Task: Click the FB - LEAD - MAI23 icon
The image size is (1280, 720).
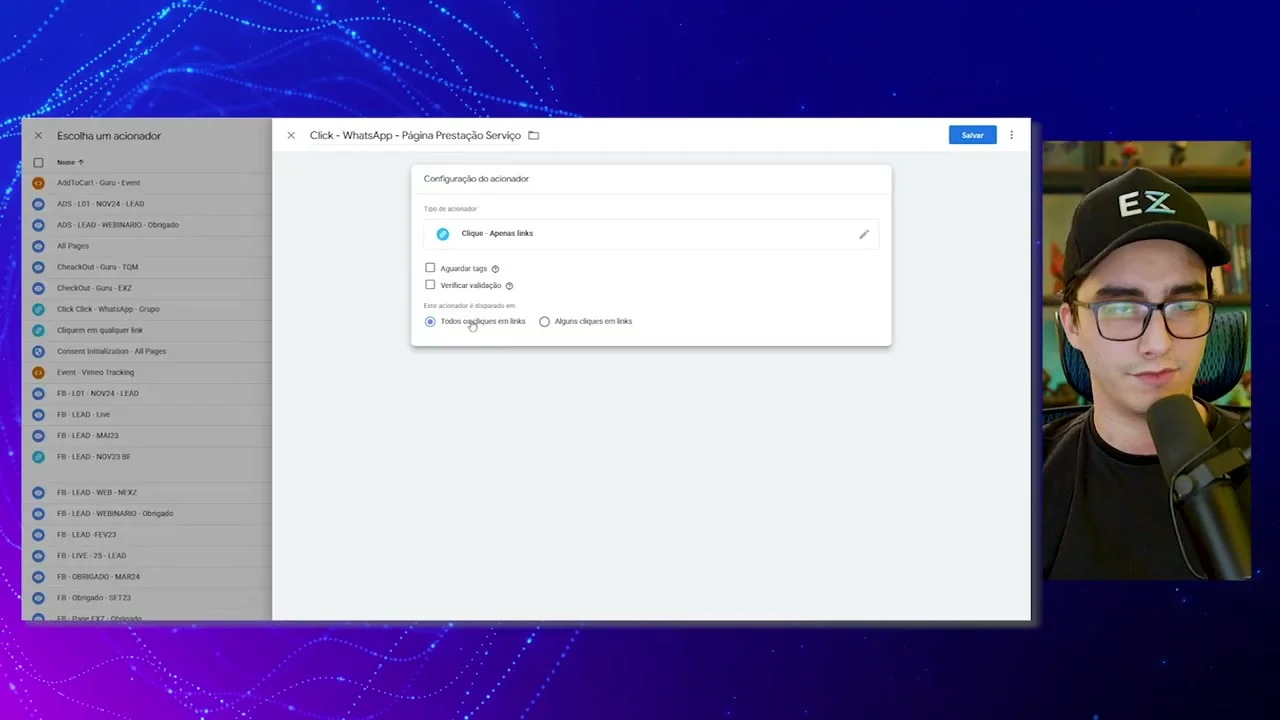Action: click(38, 436)
